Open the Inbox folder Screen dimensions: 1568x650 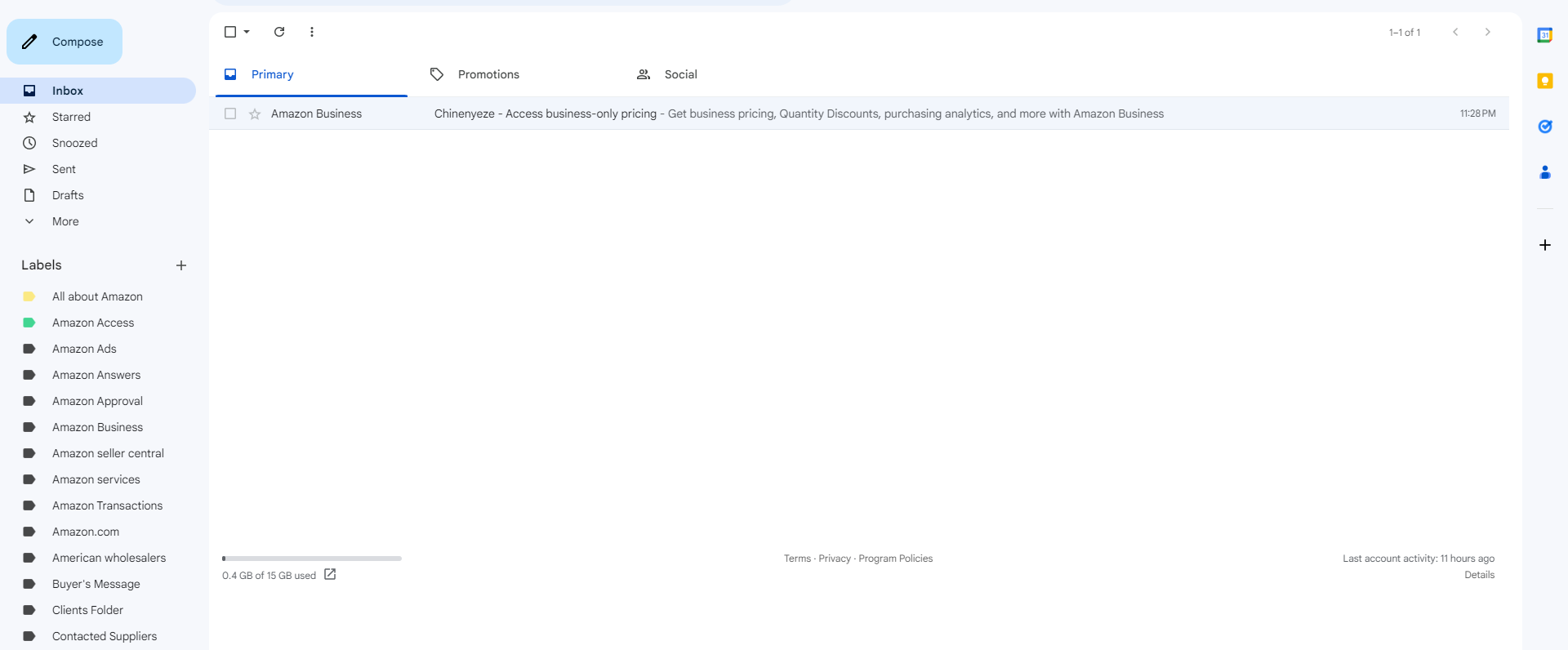pos(98,91)
